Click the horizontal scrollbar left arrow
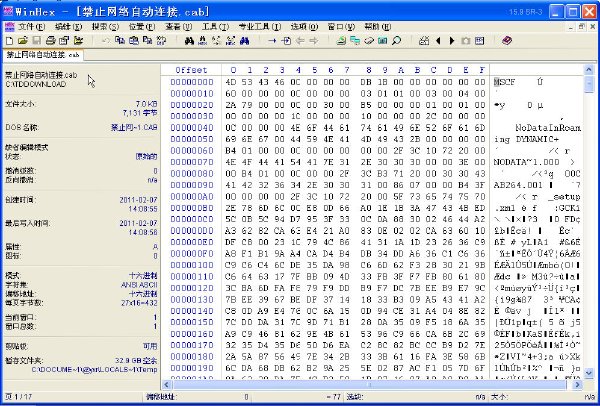Viewport: 600px width, 406px height. (166, 385)
